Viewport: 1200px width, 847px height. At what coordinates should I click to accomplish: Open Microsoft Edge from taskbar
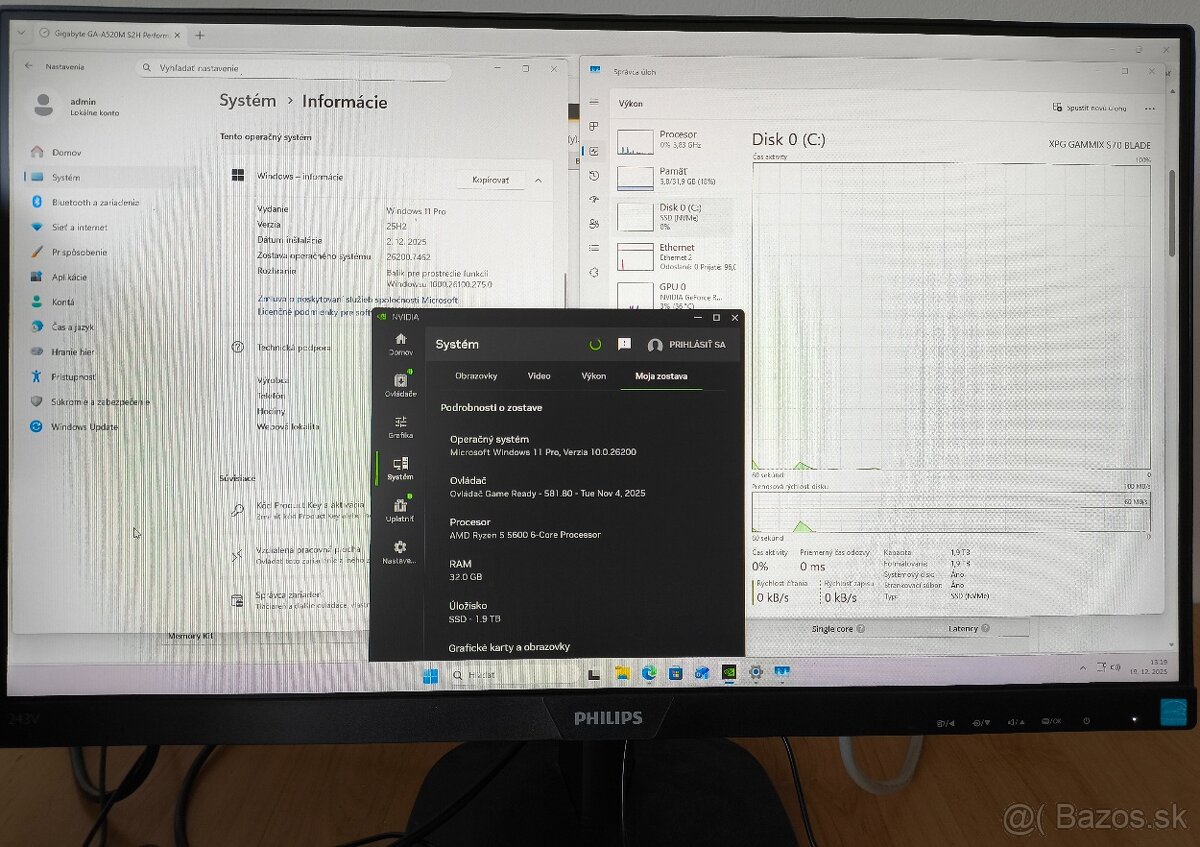point(648,674)
